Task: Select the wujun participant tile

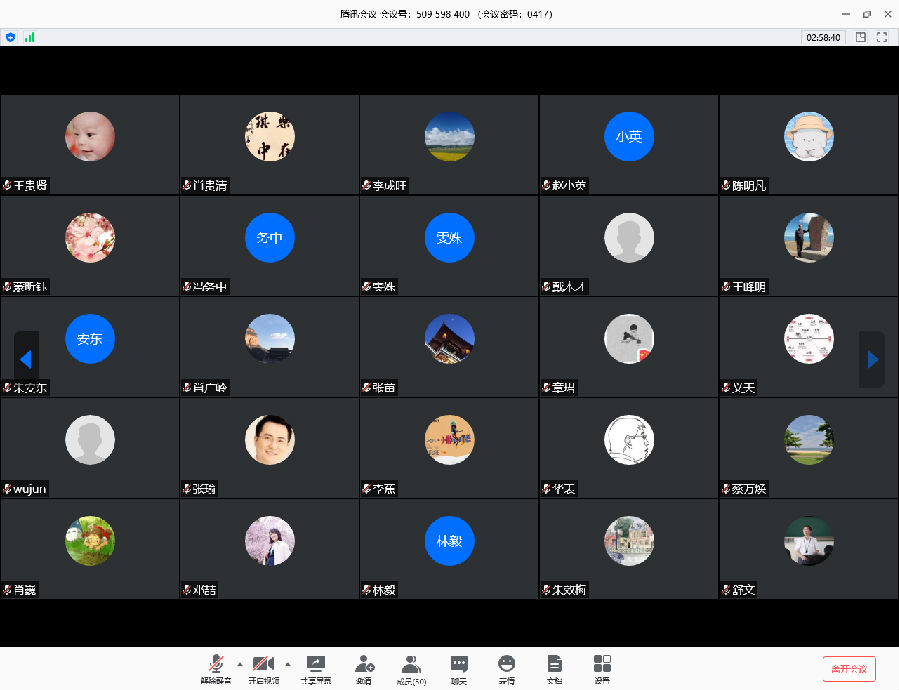Action: click(x=90, y=447)
